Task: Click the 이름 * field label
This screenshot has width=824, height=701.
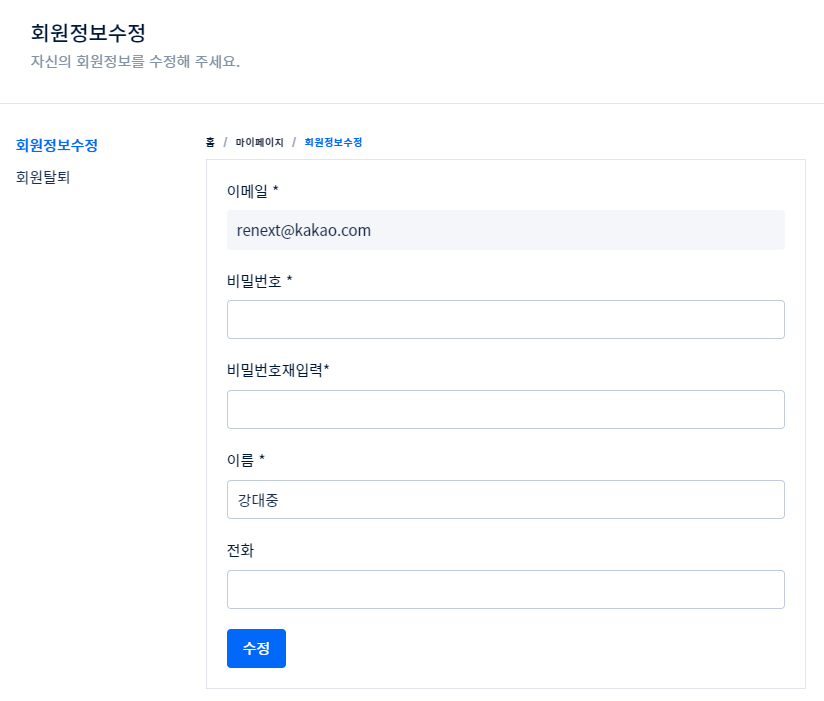Action: [246, 460]
